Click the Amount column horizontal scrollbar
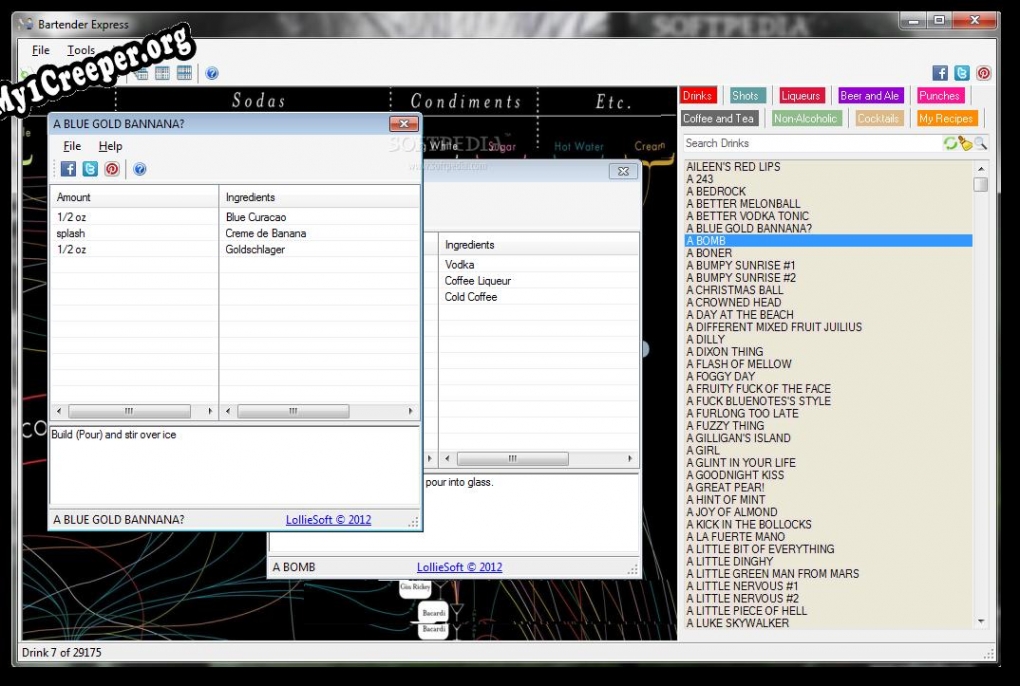 [x=128, y=411]
